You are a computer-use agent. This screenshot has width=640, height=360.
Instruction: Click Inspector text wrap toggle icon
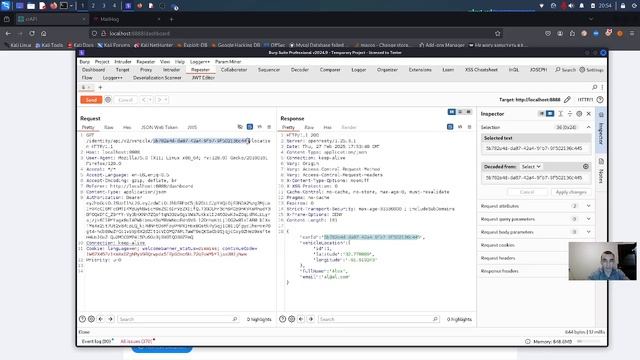[x=560, y=113]
